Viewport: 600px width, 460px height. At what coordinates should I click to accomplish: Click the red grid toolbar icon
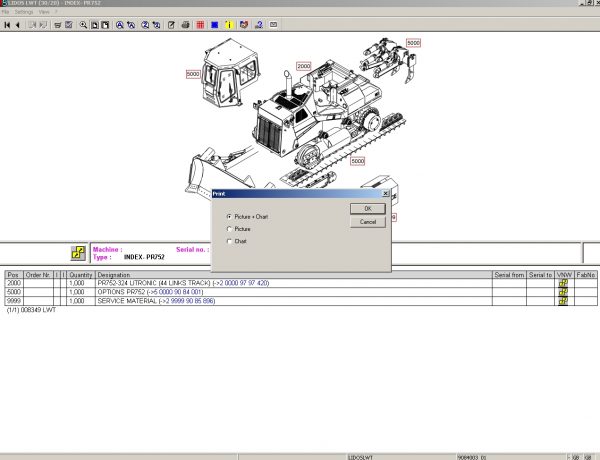(201, 23)
